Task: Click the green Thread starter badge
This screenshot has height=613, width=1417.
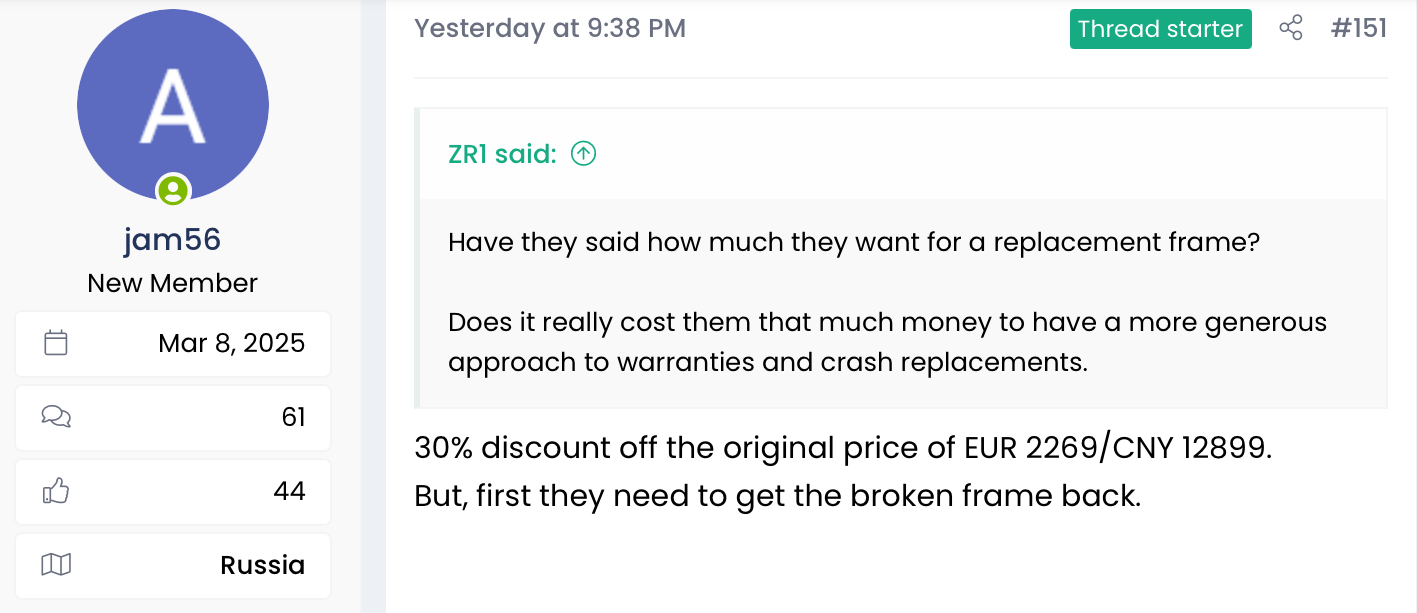Action: click(x=1160, y=29)
